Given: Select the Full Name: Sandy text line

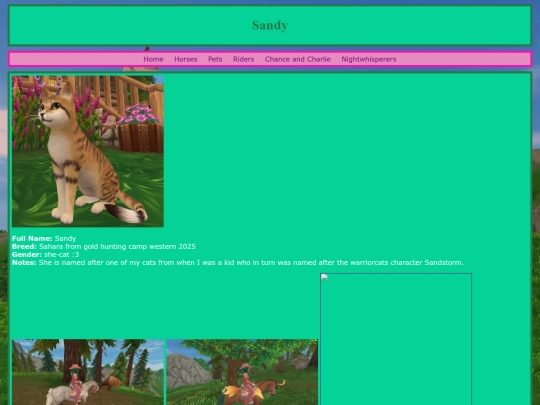Looking at the screenshot, I should [44, 238].
